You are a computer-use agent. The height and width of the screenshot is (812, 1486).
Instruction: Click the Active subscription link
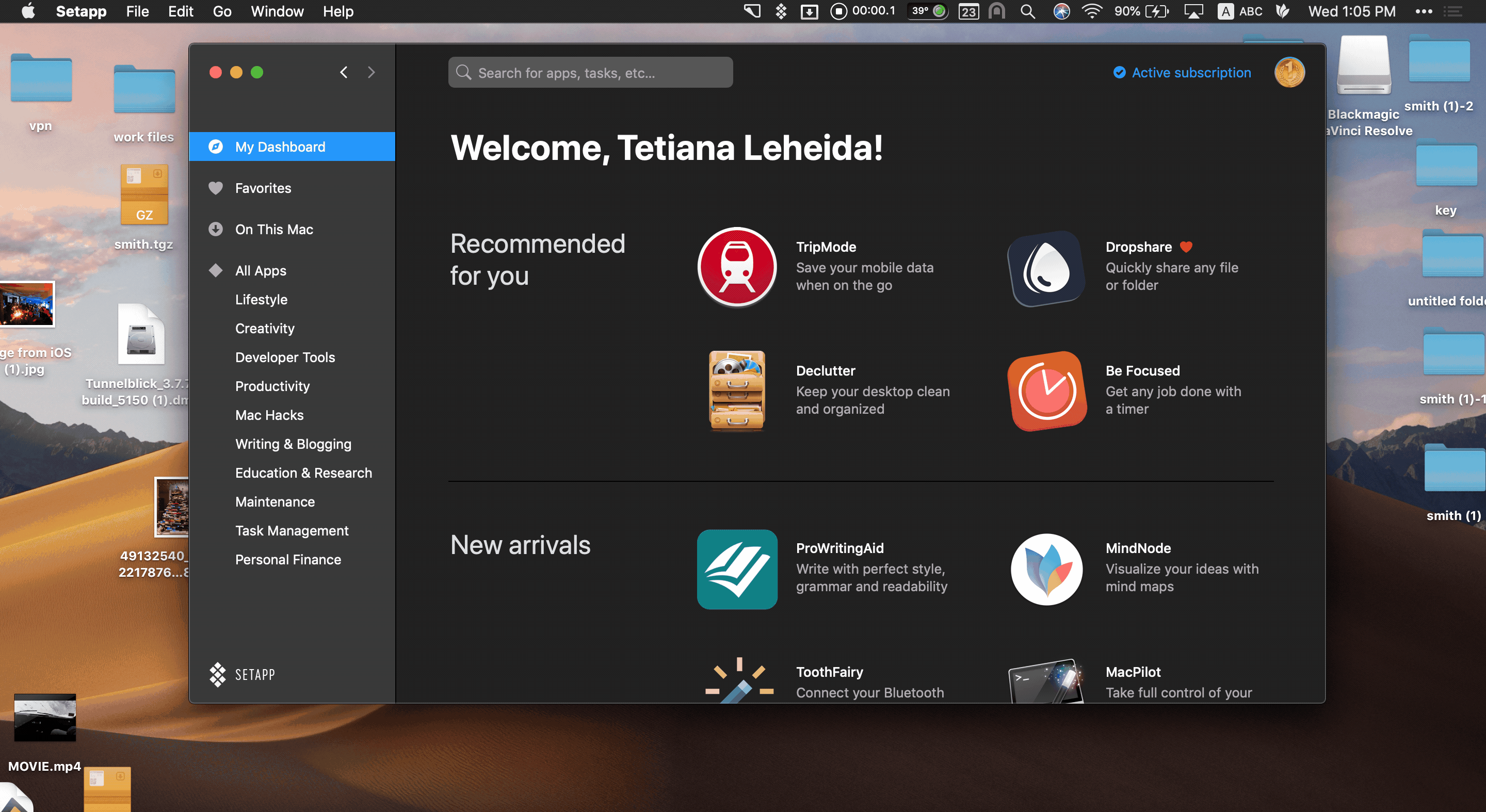pos(1182,72)
